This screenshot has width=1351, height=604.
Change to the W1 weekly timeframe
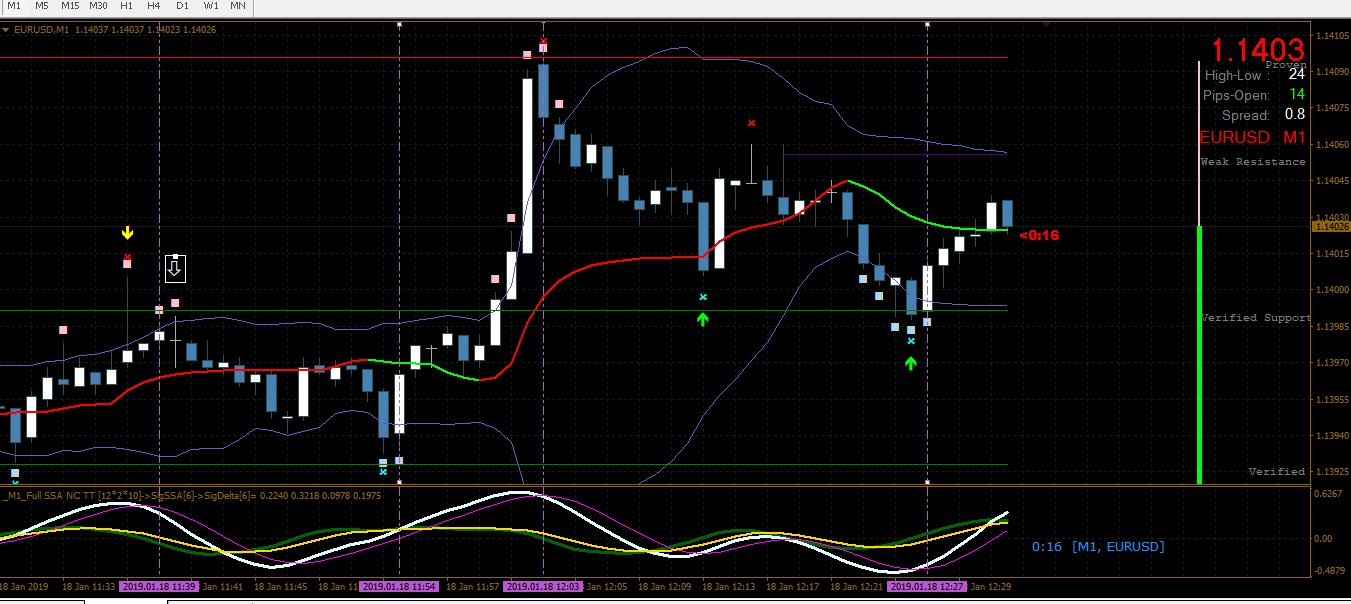click(x=210, y=6)
